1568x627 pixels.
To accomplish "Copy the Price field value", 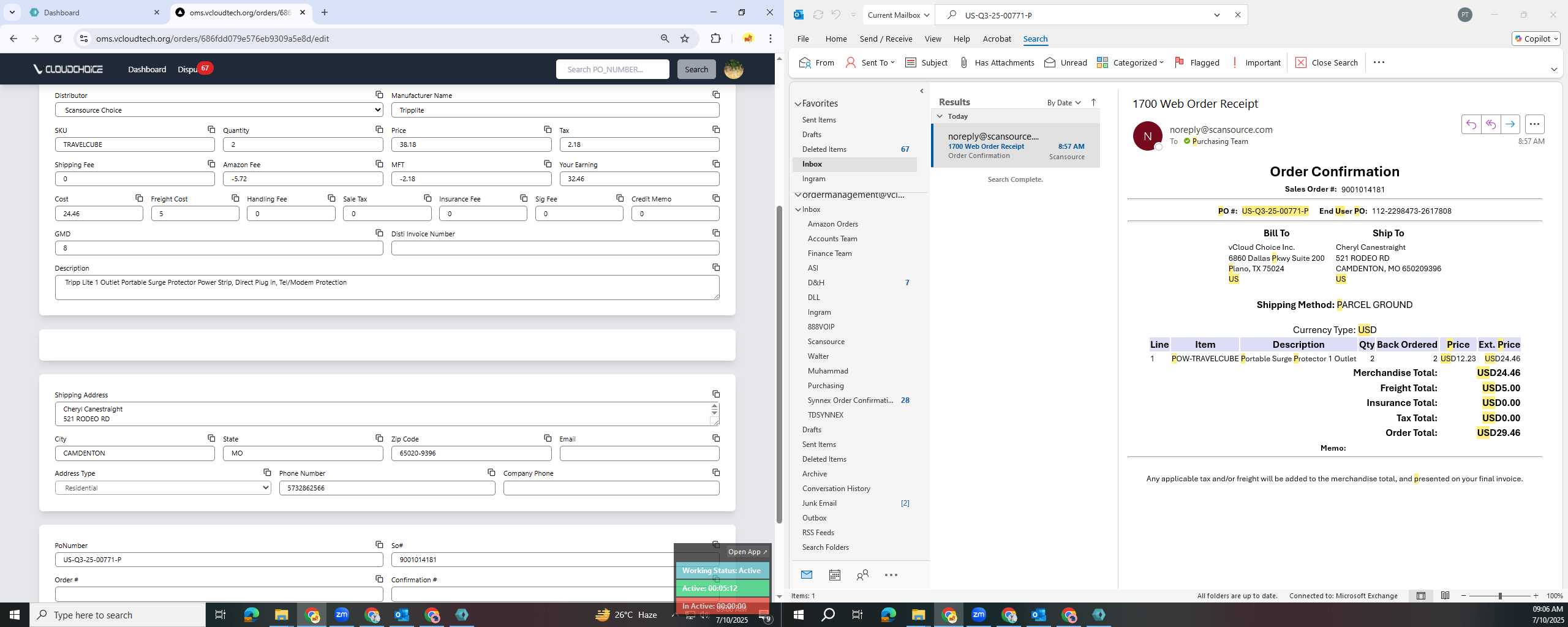I will pyautogui.click(x=548, y=130).
